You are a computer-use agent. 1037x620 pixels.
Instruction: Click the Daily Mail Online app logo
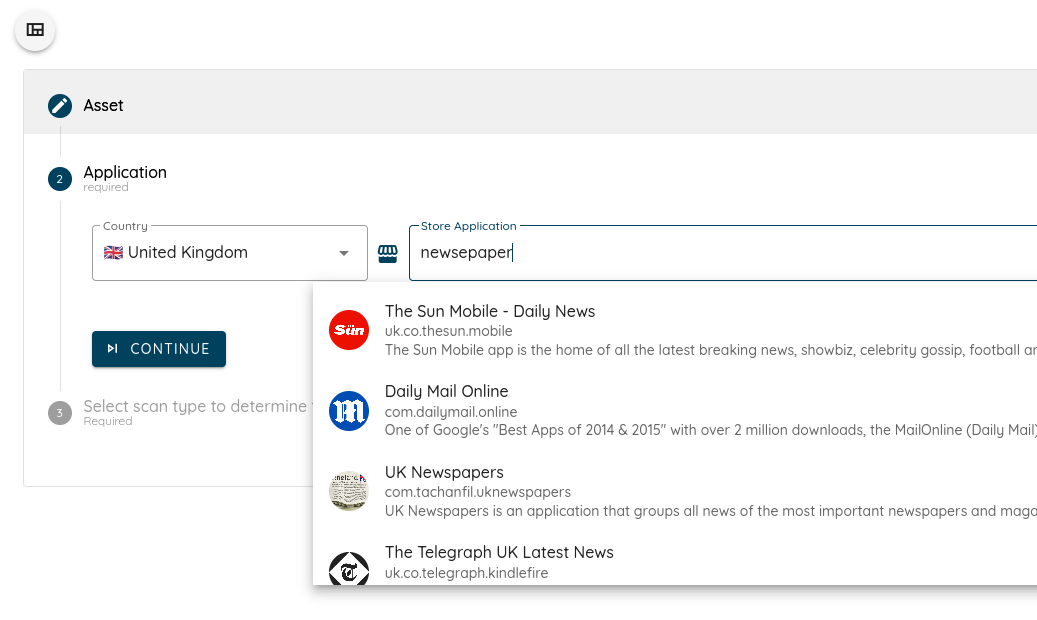349,410
